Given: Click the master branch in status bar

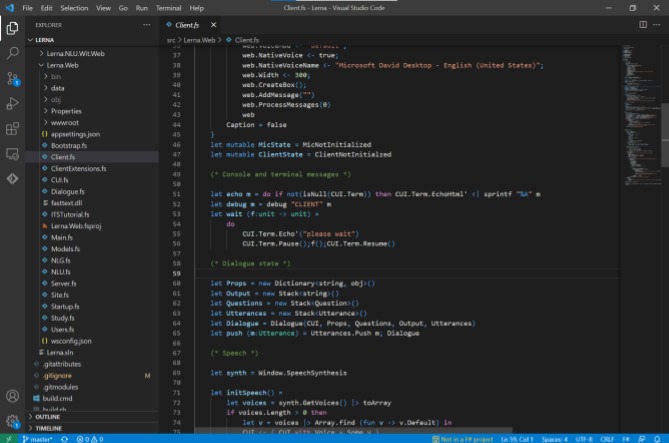Looking at the screenshot, I should 37,438.
